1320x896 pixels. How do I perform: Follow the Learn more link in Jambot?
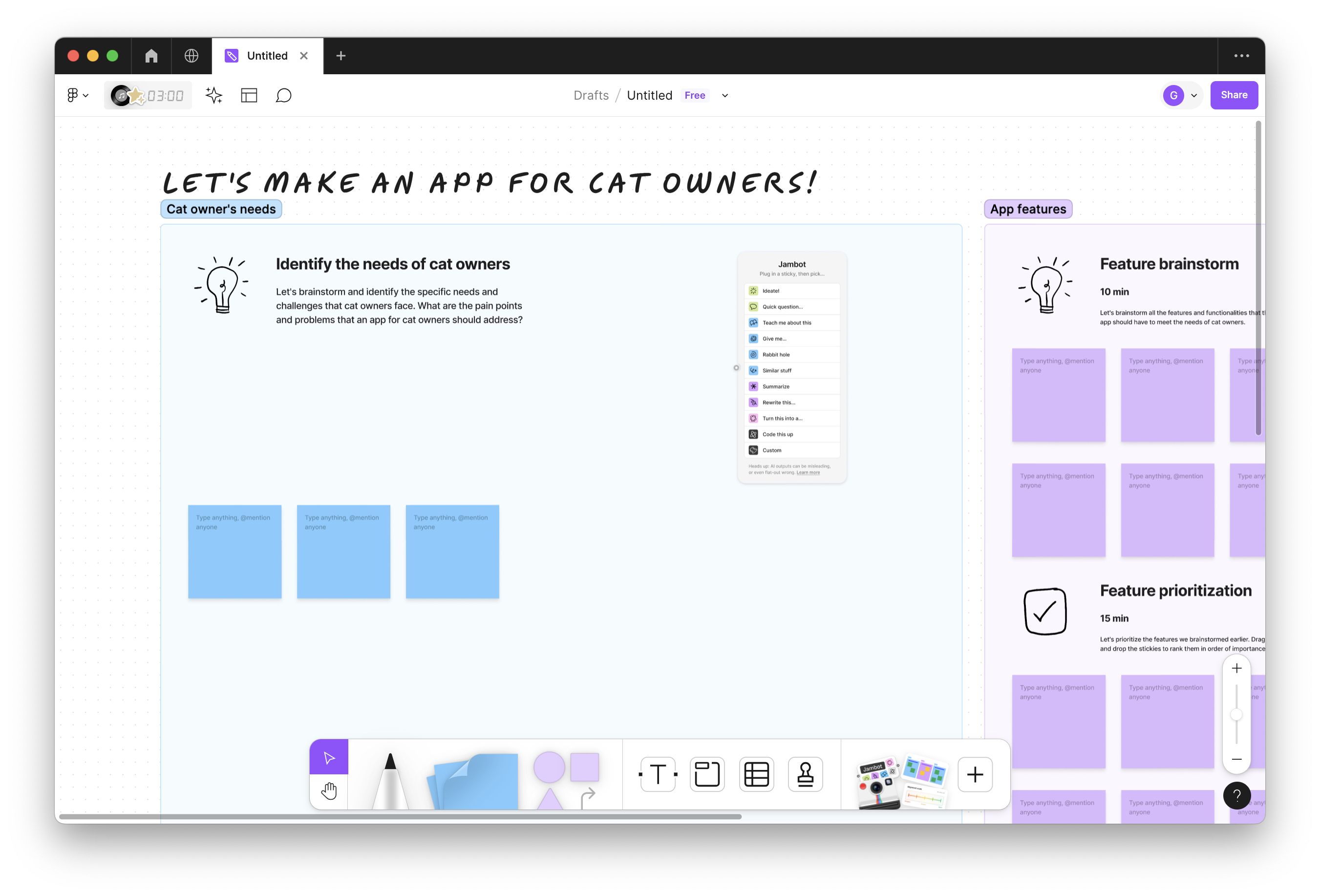(808, 472)
